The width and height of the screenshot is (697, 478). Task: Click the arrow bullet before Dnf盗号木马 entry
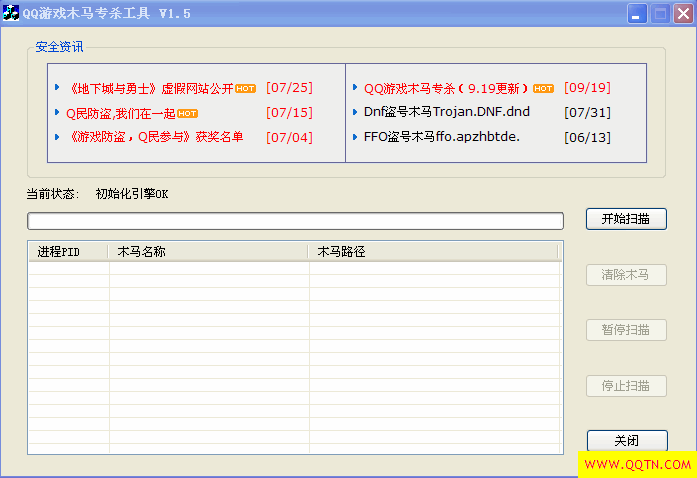pos(355,113)
